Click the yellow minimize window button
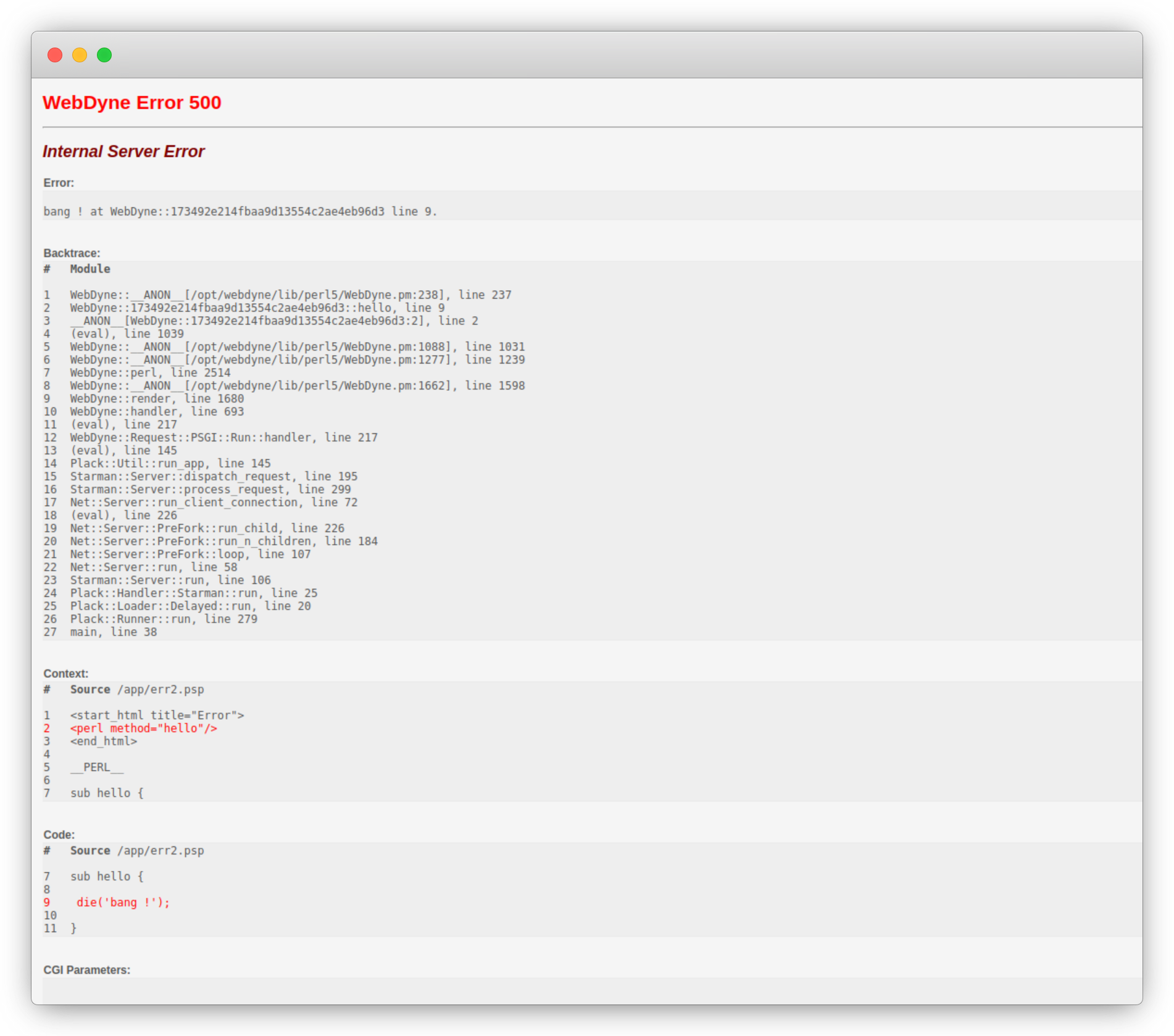The width and height of the screenshot is (1174, 1036). point(80,55)
